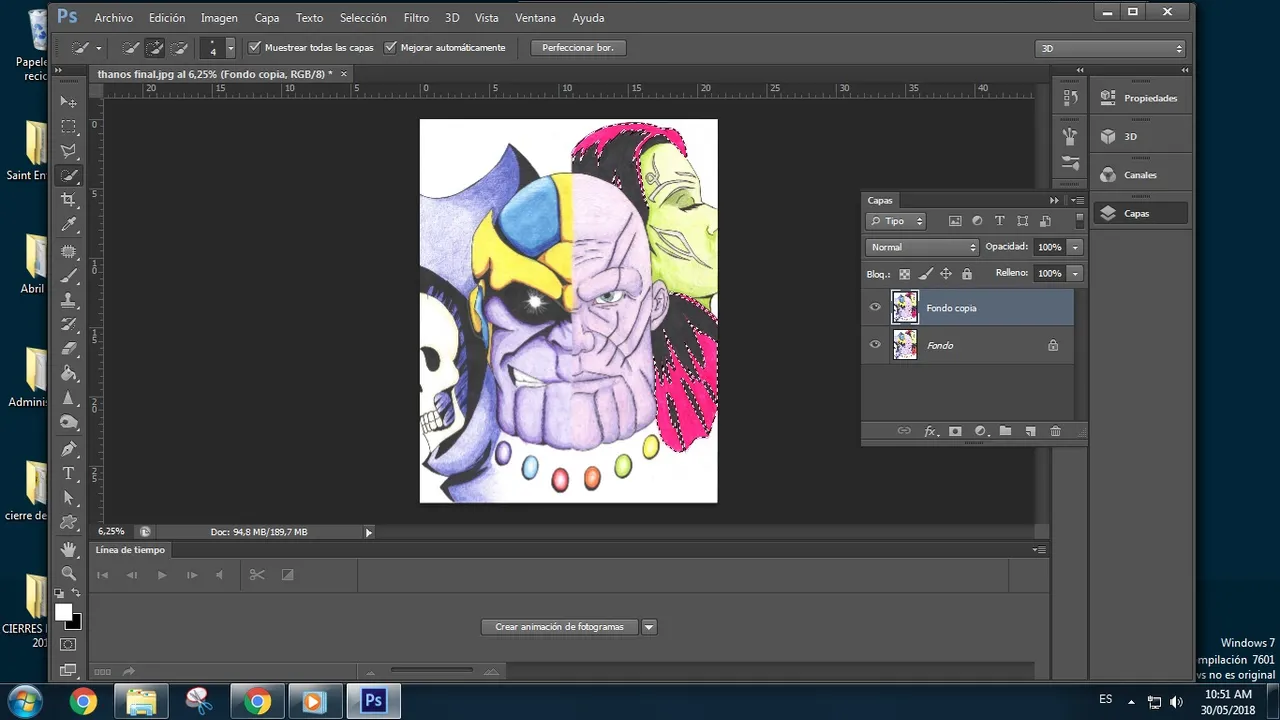Toggle 'Muestrear todas las capas' checkbox
This screenshot has height=720, width=1280.
[254, 47]
